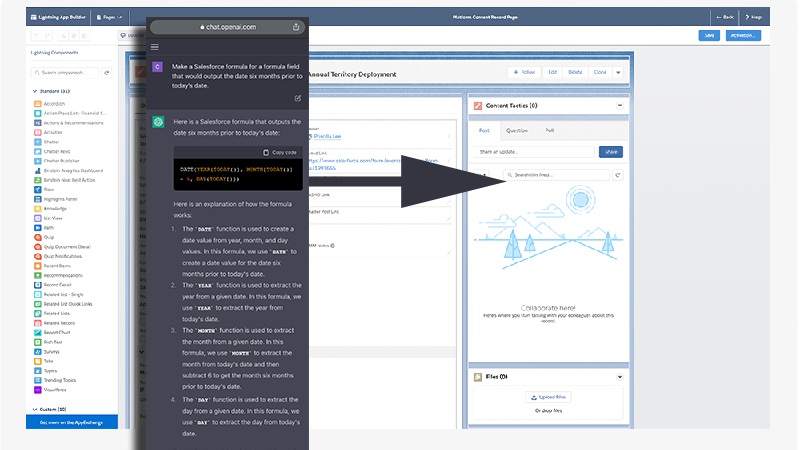The height and width of the screenshot is (450, 800).
Task: Select the Related Lists component
Action: click(52, 313)
